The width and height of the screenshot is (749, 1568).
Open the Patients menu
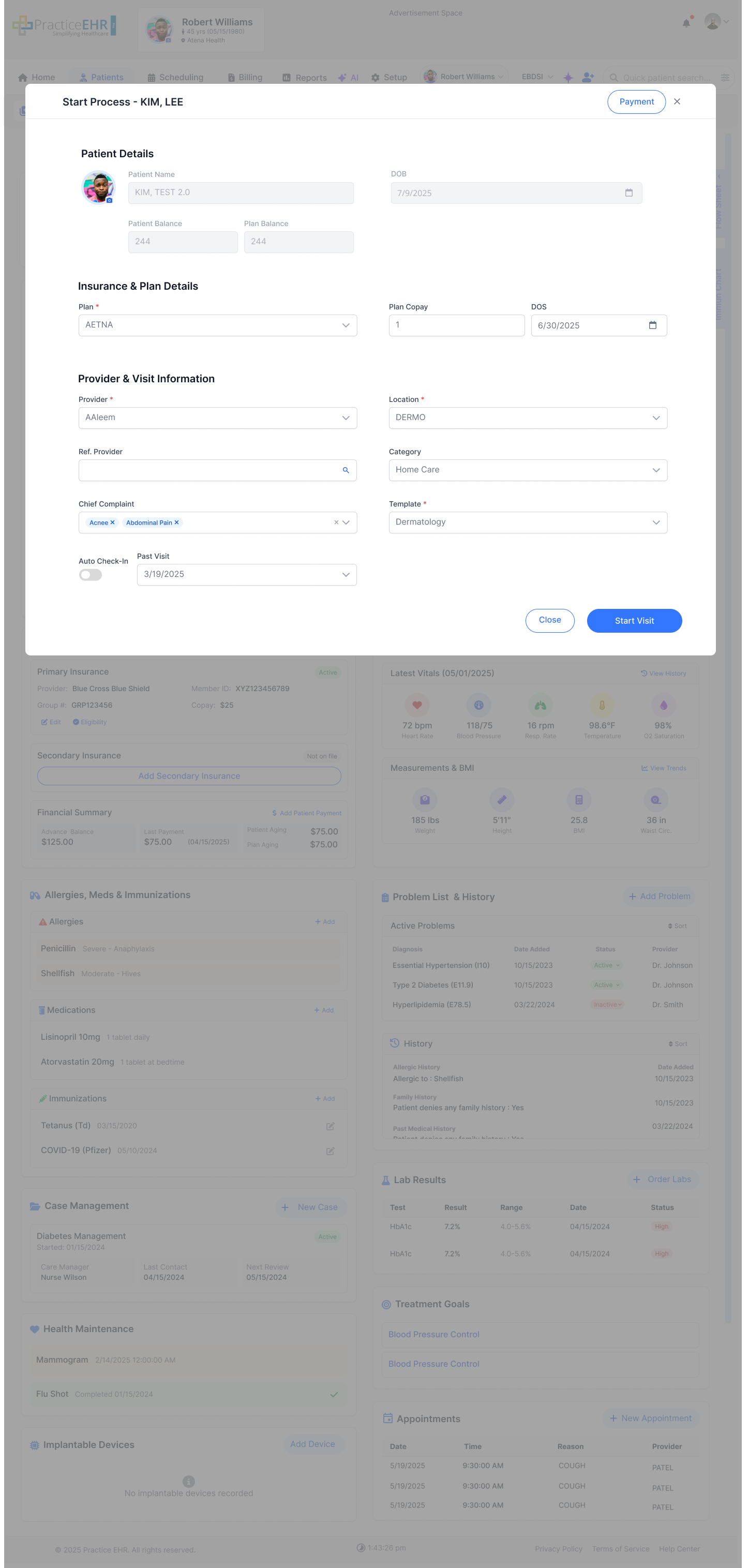tap(101, 77)
